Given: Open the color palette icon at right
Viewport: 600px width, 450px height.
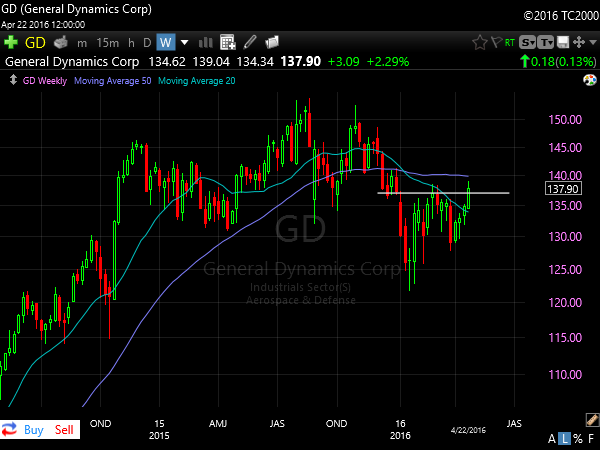Looking at the screenshot, I should 590,80.
